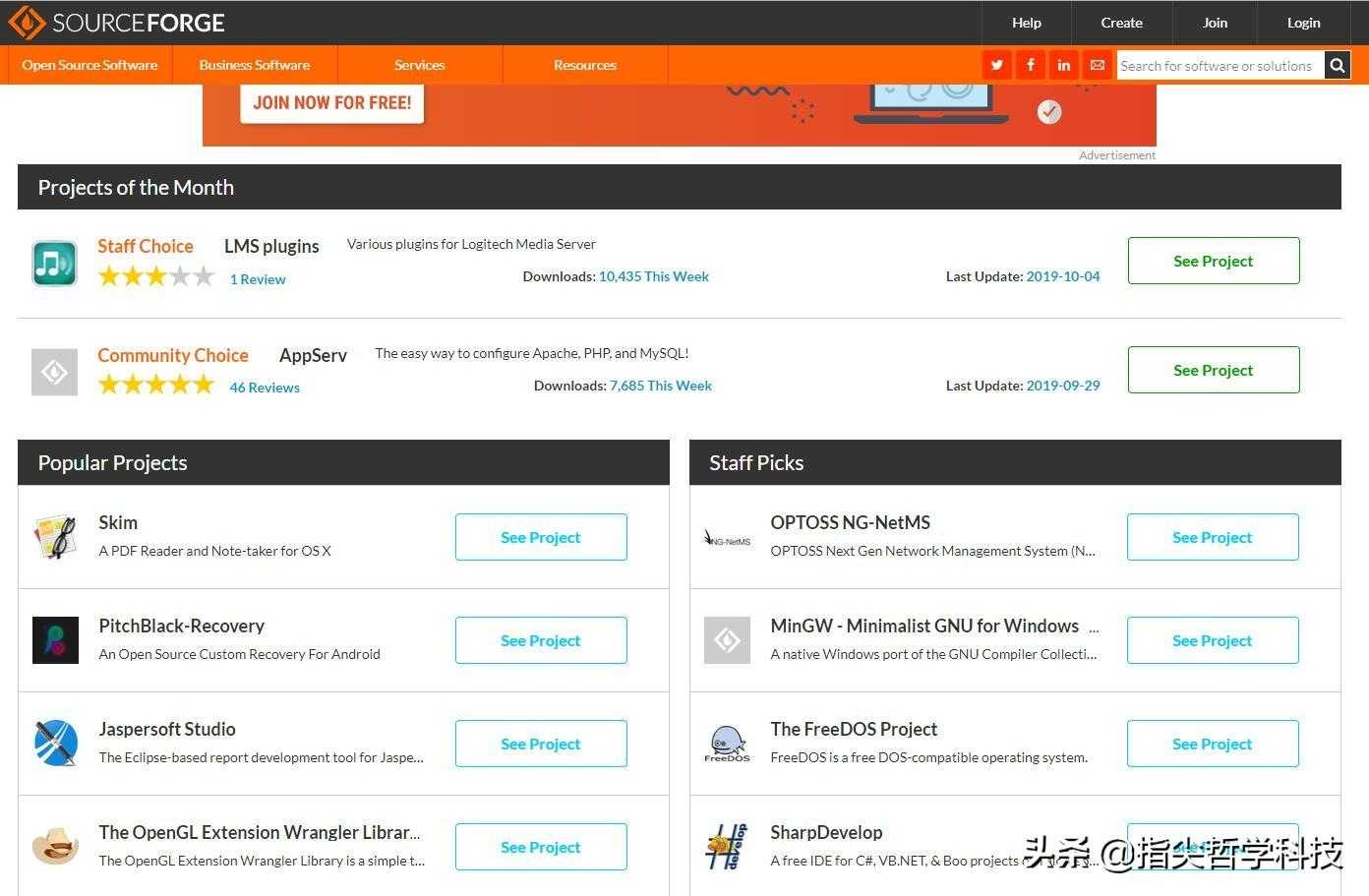Screen dimensions: 1369x896
Task: Click the email newsletter envelope icon
Action: pos(1098,65)
